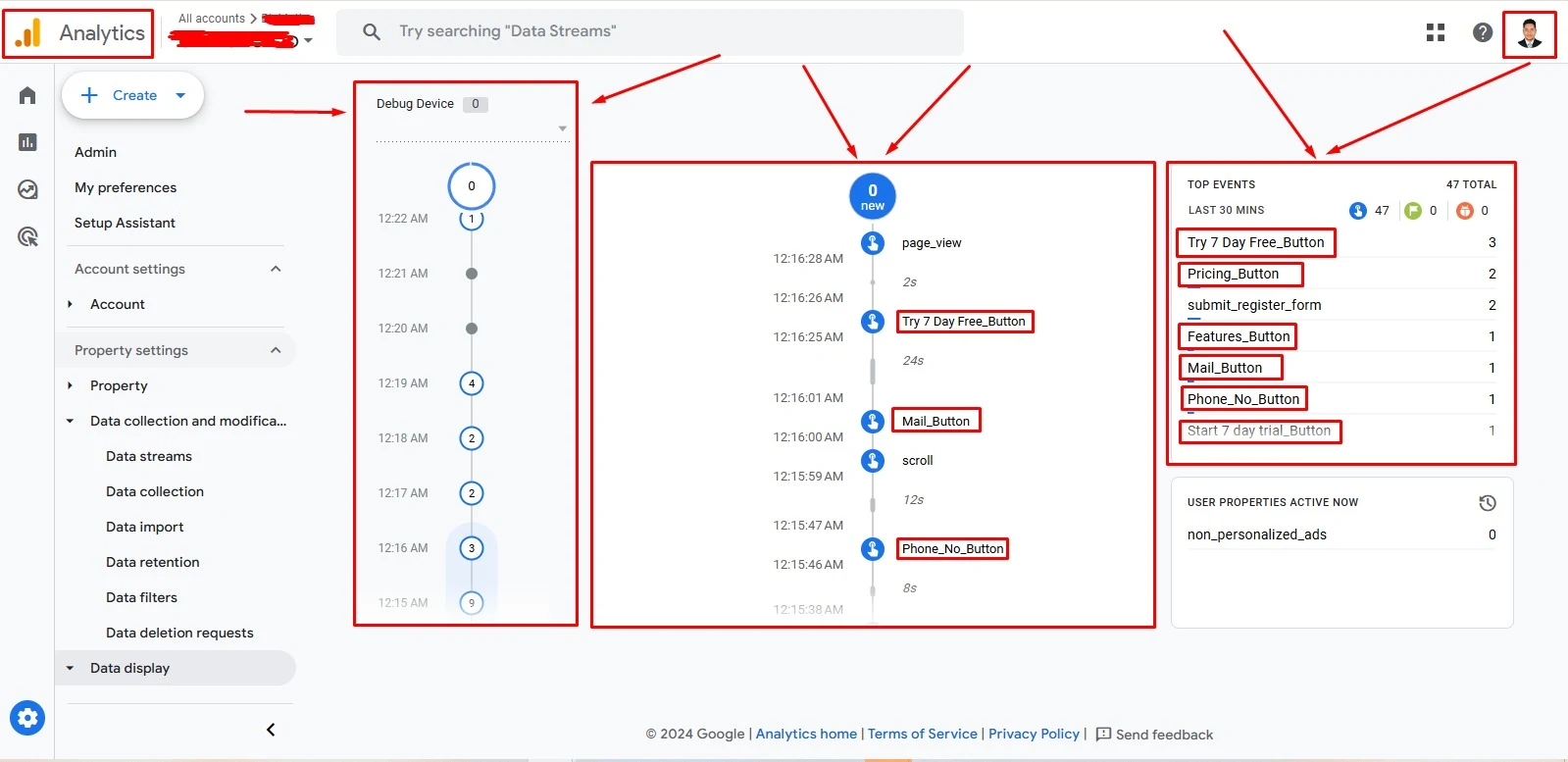The image size is (1568, 762).
Task: Expand the Property tree item
Action: tap(70, 386)
